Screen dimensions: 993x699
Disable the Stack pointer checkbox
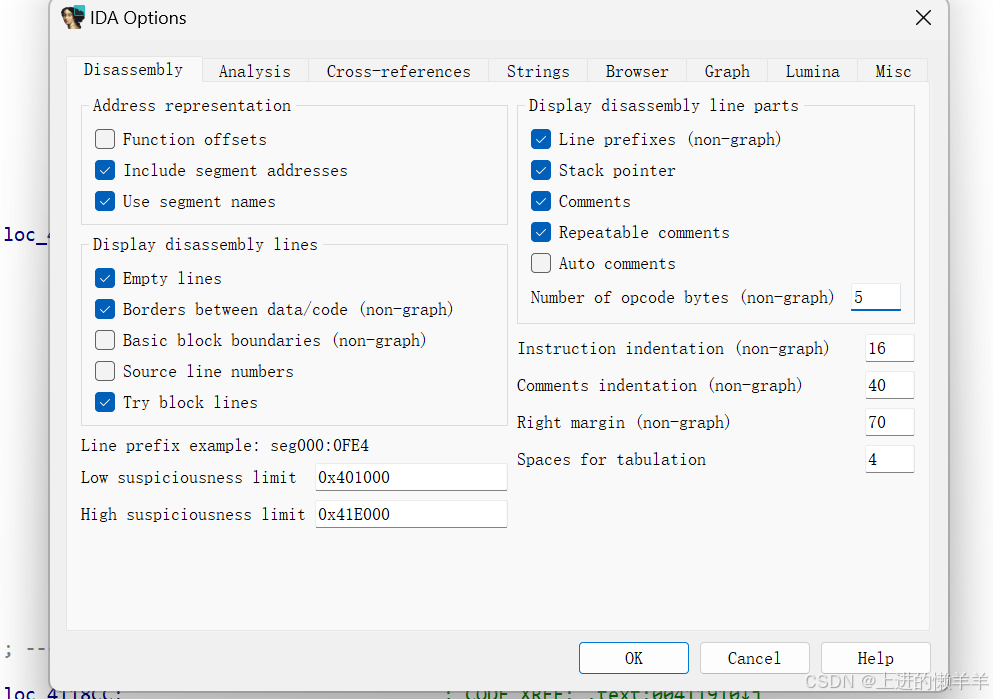(x=541, y=170)
